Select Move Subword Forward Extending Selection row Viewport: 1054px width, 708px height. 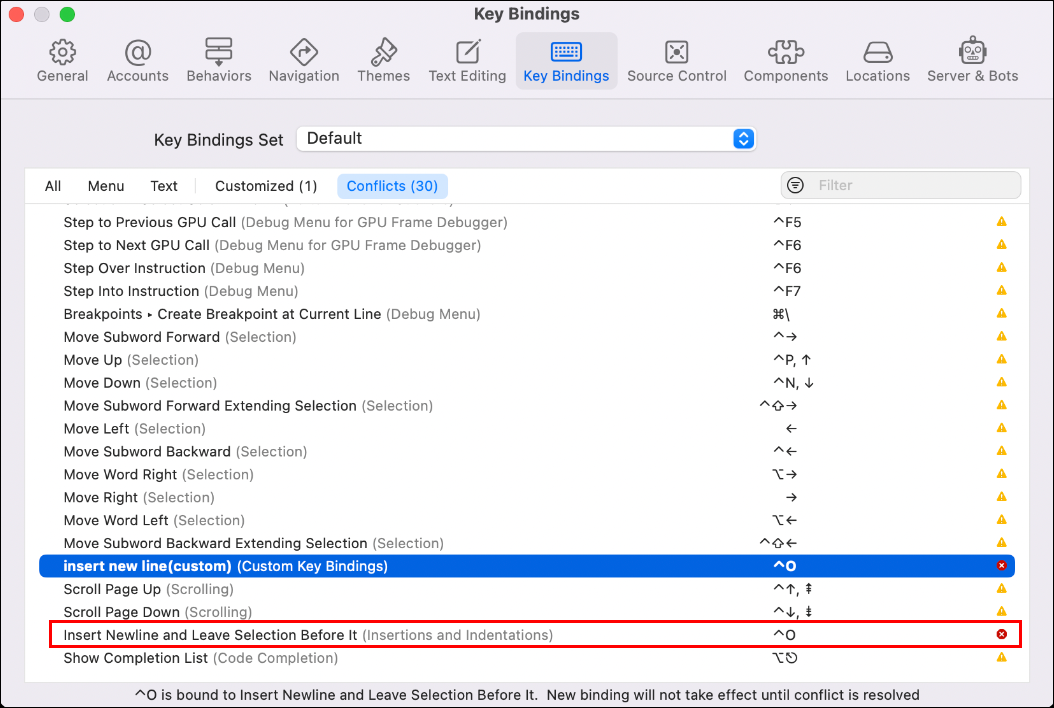[x=527, y=405]
